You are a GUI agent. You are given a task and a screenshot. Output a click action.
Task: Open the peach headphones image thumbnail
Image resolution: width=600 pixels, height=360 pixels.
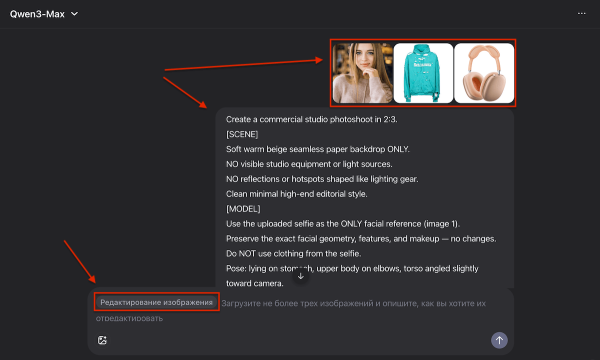[484, 73]
